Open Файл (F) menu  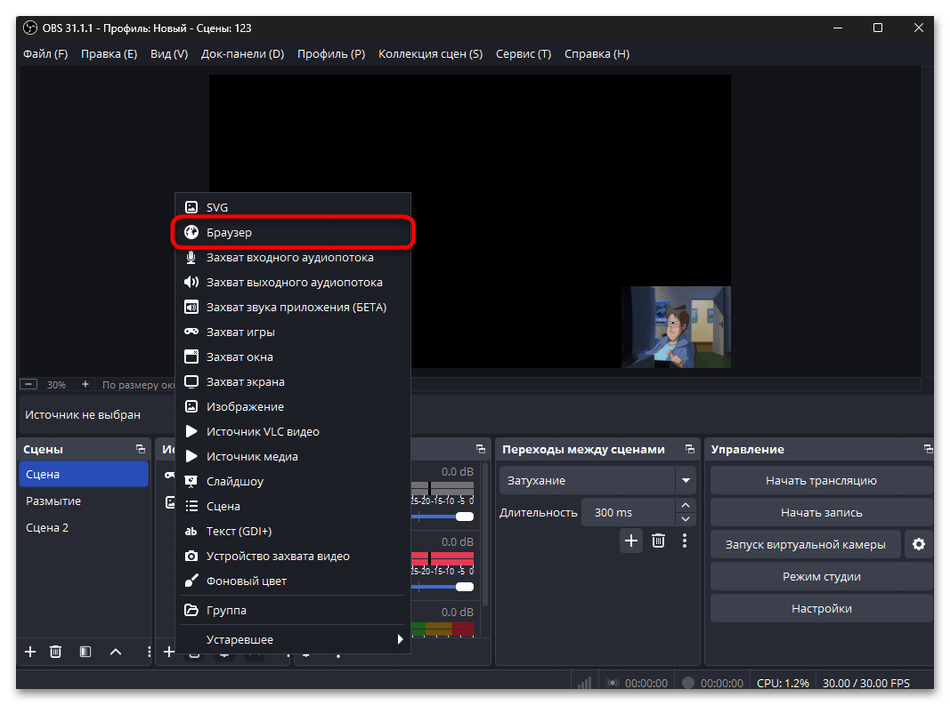coord(45,54)
